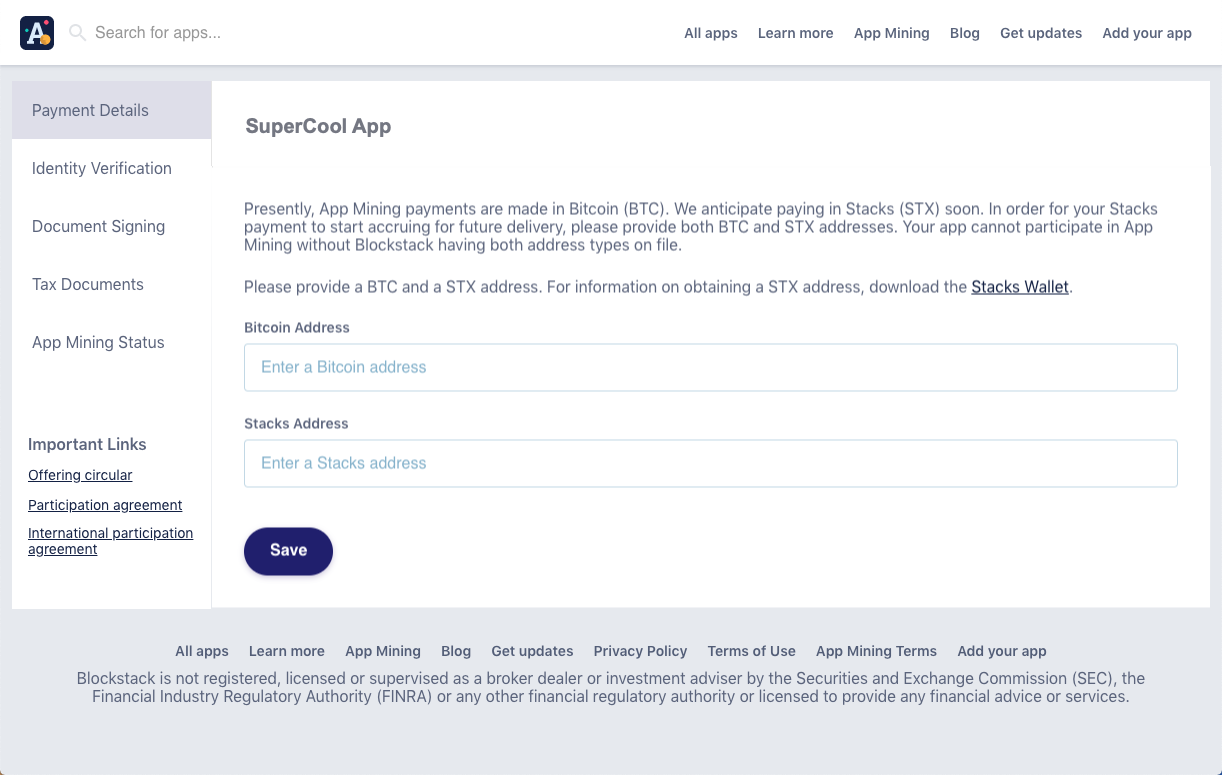This screenshot has width=1222, height=775.
Task: Click the App.co logo icon
Action: (37, 33)
